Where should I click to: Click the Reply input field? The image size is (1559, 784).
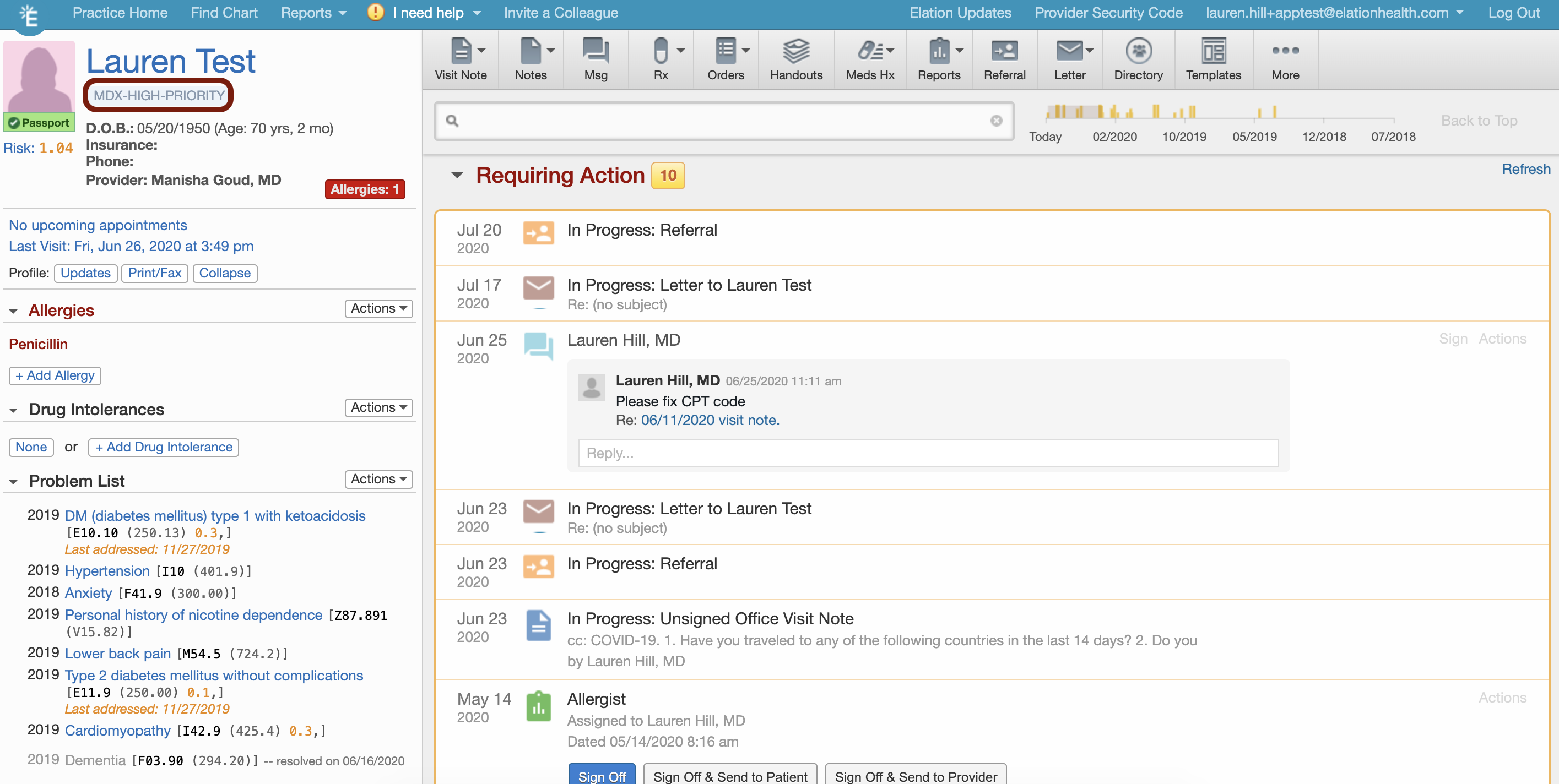[928, 453]
